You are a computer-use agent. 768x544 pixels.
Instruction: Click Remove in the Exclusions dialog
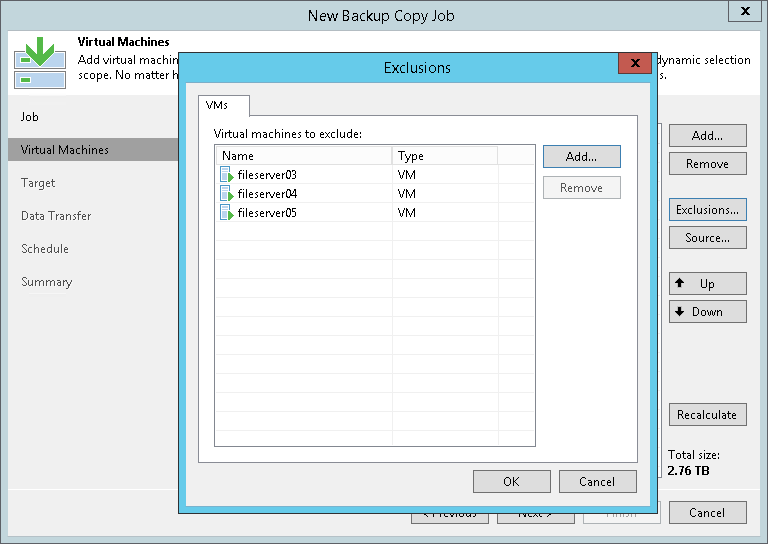[581, 188]
